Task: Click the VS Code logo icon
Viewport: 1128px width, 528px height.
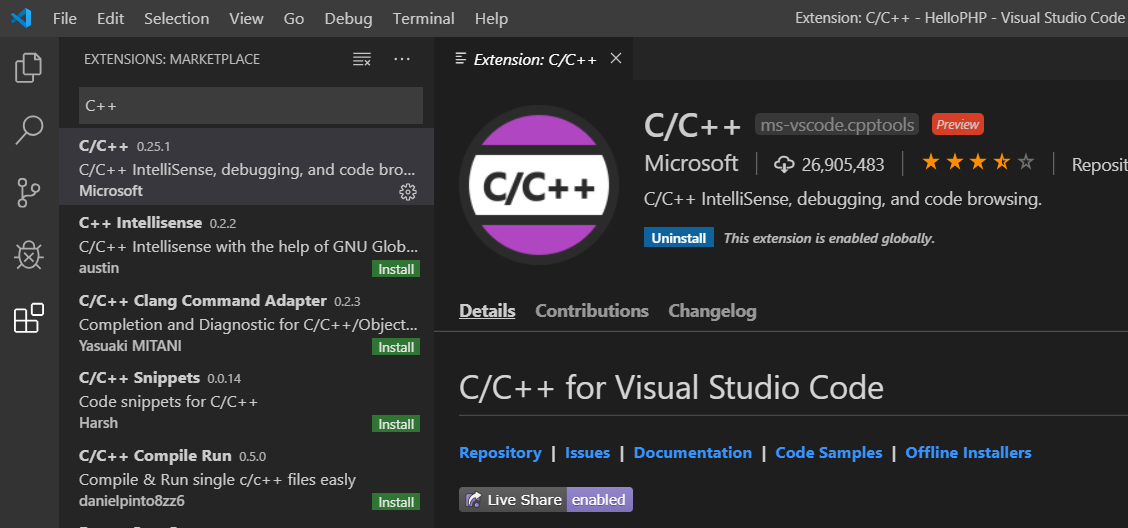Action: point(21,18)
